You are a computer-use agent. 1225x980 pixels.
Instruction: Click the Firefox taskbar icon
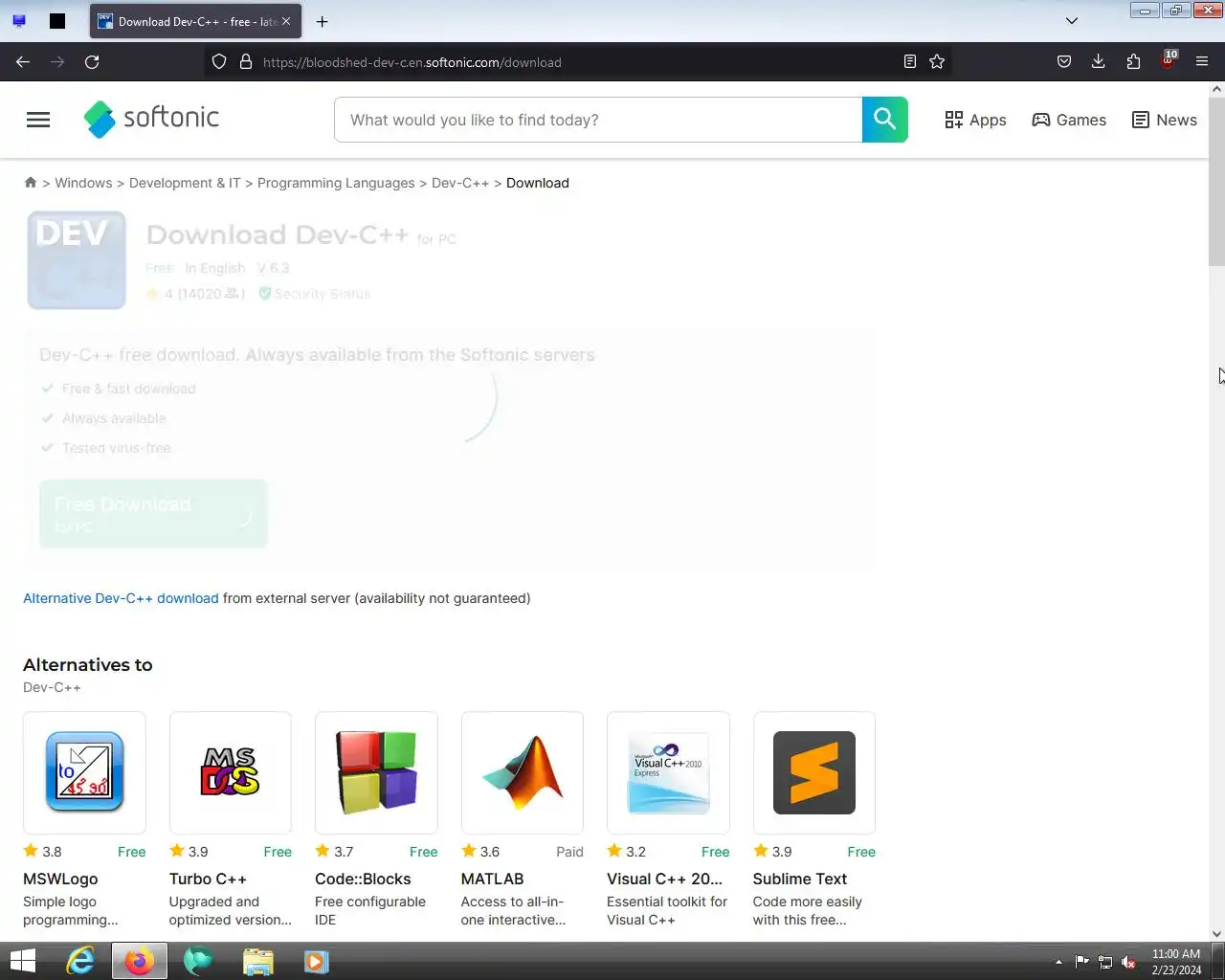(x=140, y=961)
